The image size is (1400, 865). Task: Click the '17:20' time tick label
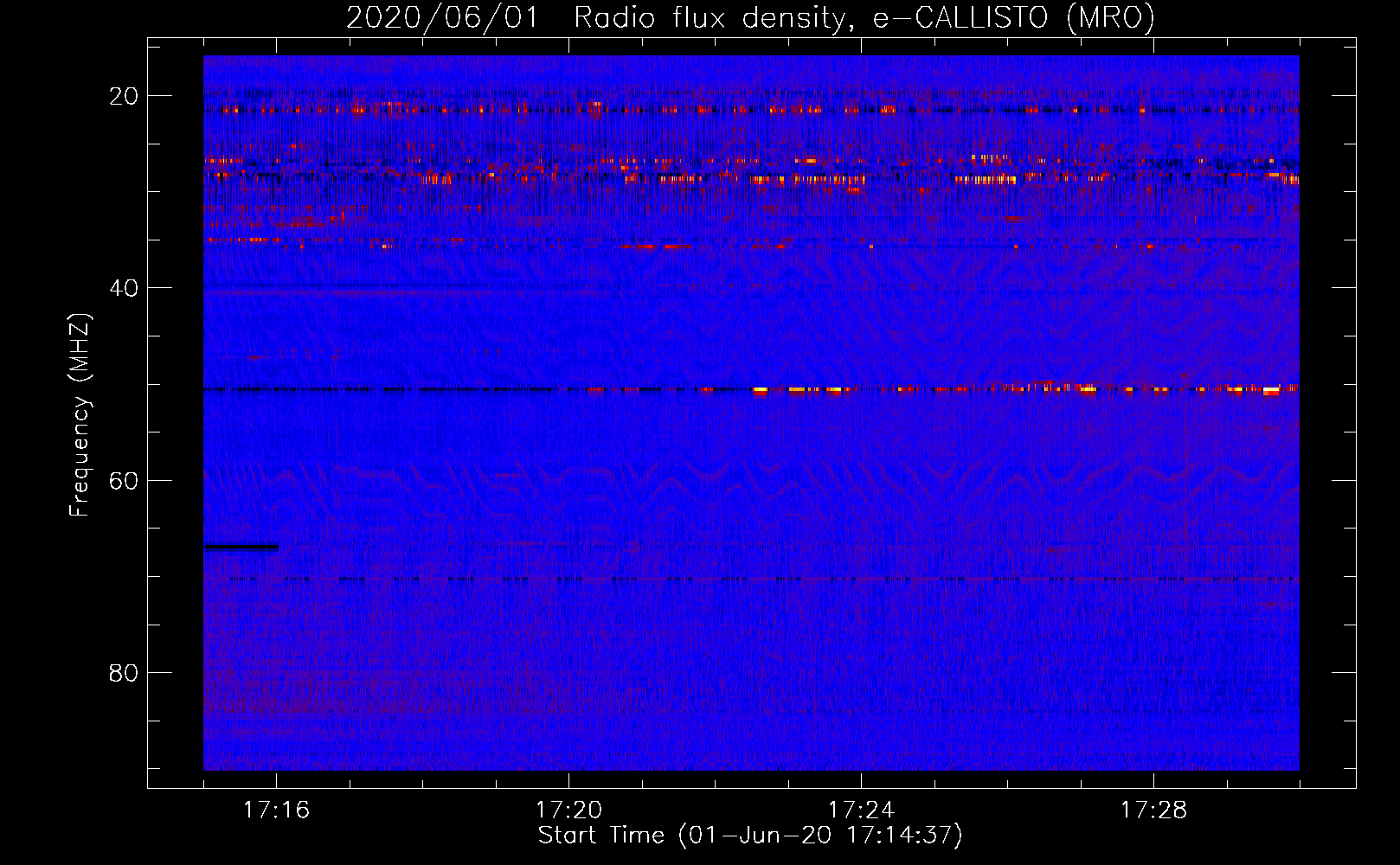[568, 810]
